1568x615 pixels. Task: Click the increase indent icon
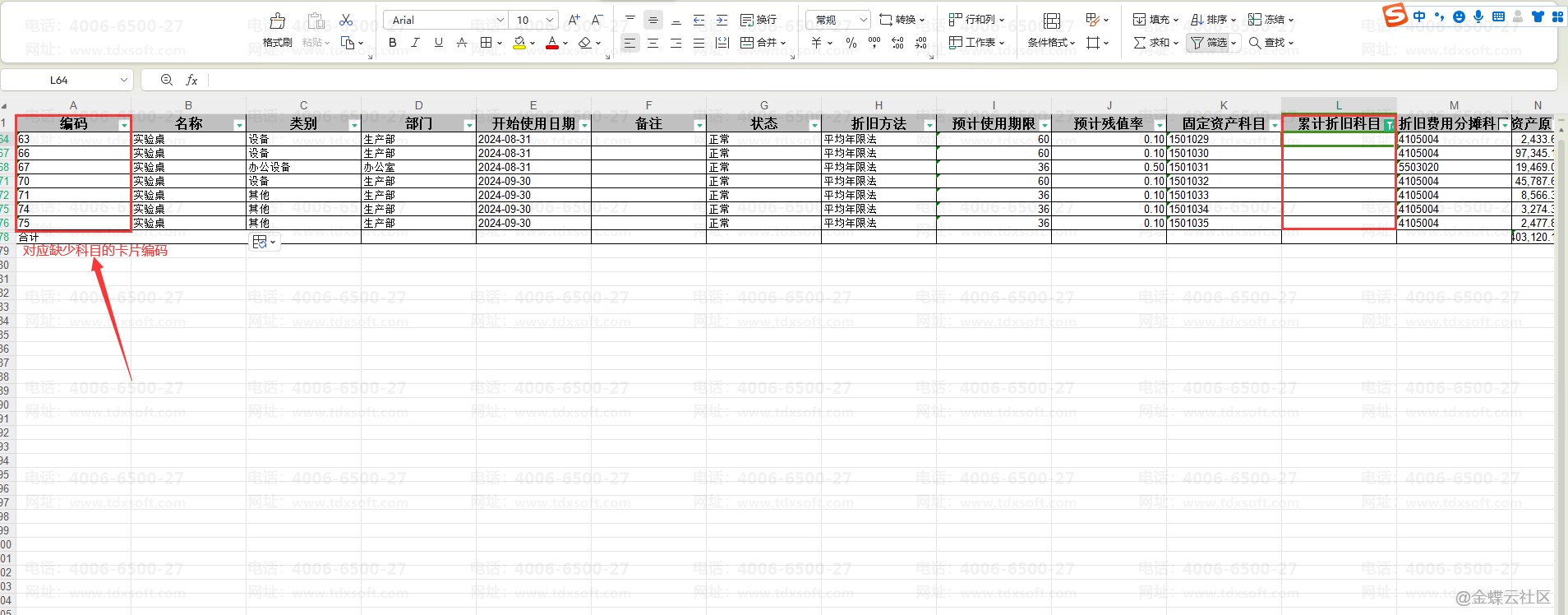tap(722, 20)
